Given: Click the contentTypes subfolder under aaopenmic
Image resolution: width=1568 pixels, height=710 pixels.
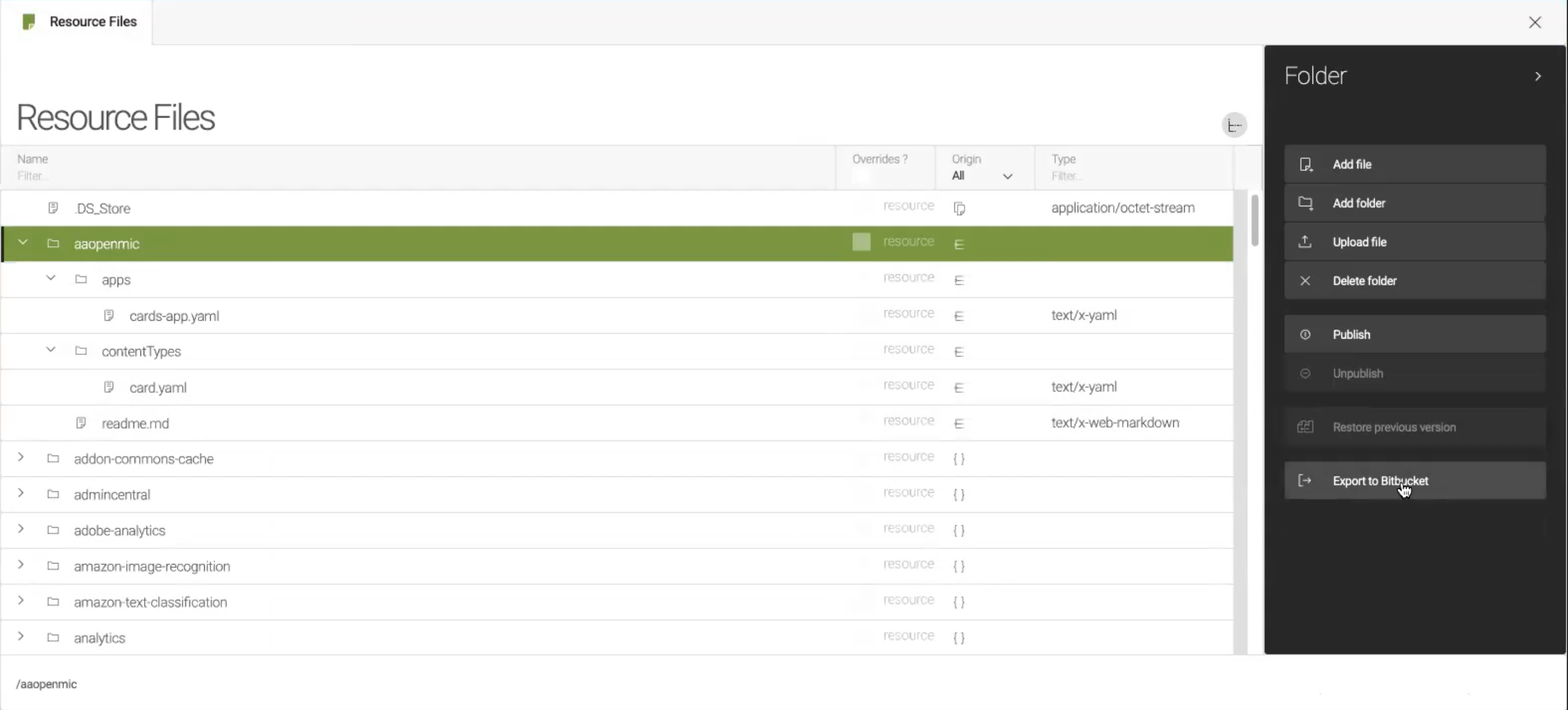Looking at the screenshot, I should click(141, 351).
